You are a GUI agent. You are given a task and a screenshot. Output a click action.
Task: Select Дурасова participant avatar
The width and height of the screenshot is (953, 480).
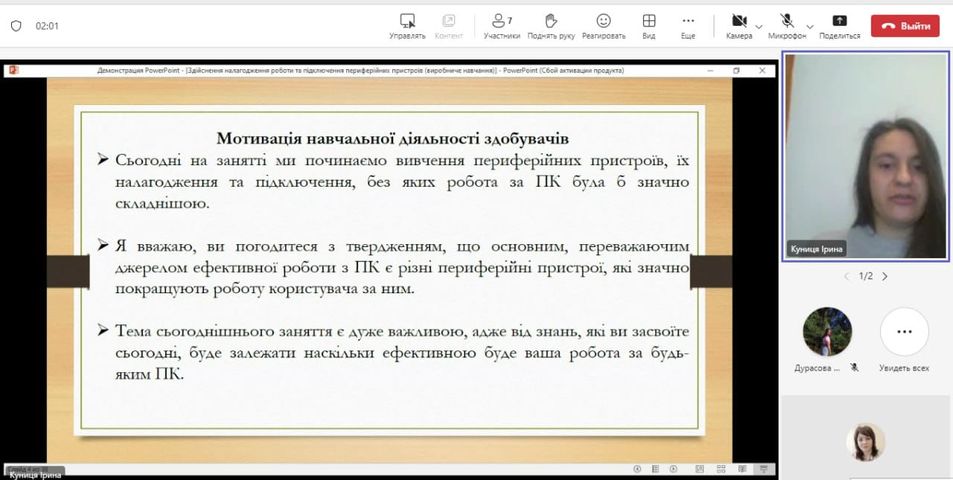tap(827, 332)
